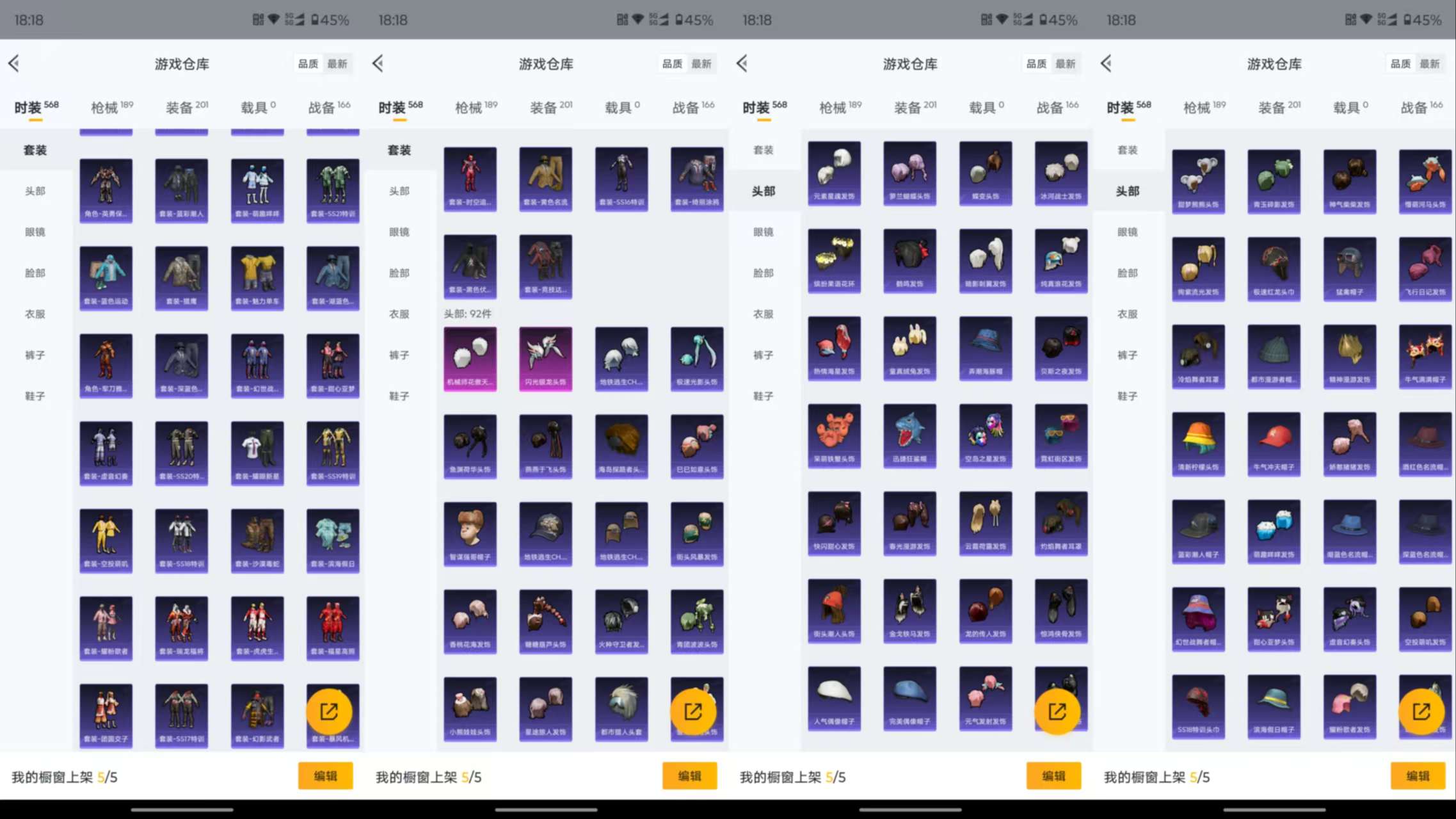The image size is (1456, 819).
Task: Toggle sorting to 最新 (latest)
Action: tap(339, 63)
